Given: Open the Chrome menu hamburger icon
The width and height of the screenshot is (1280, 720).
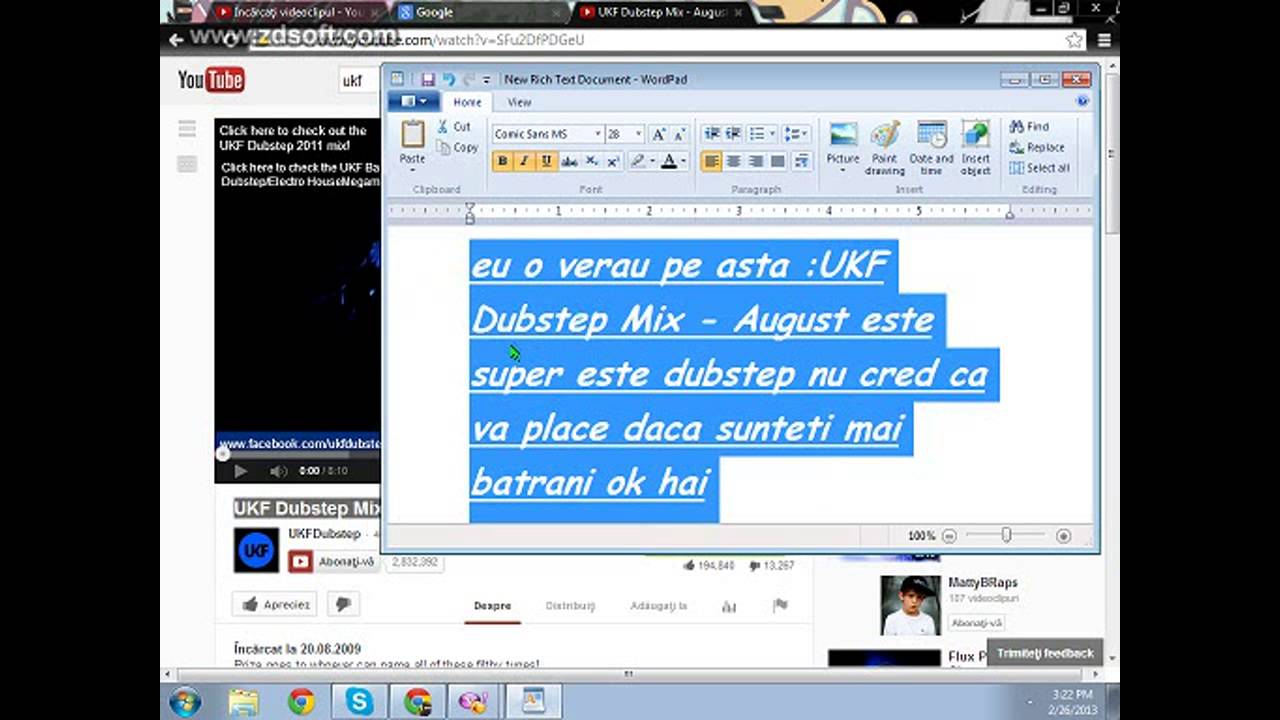Looking at the screenshot, I should pyautogui.click(x=1104, y=40).
